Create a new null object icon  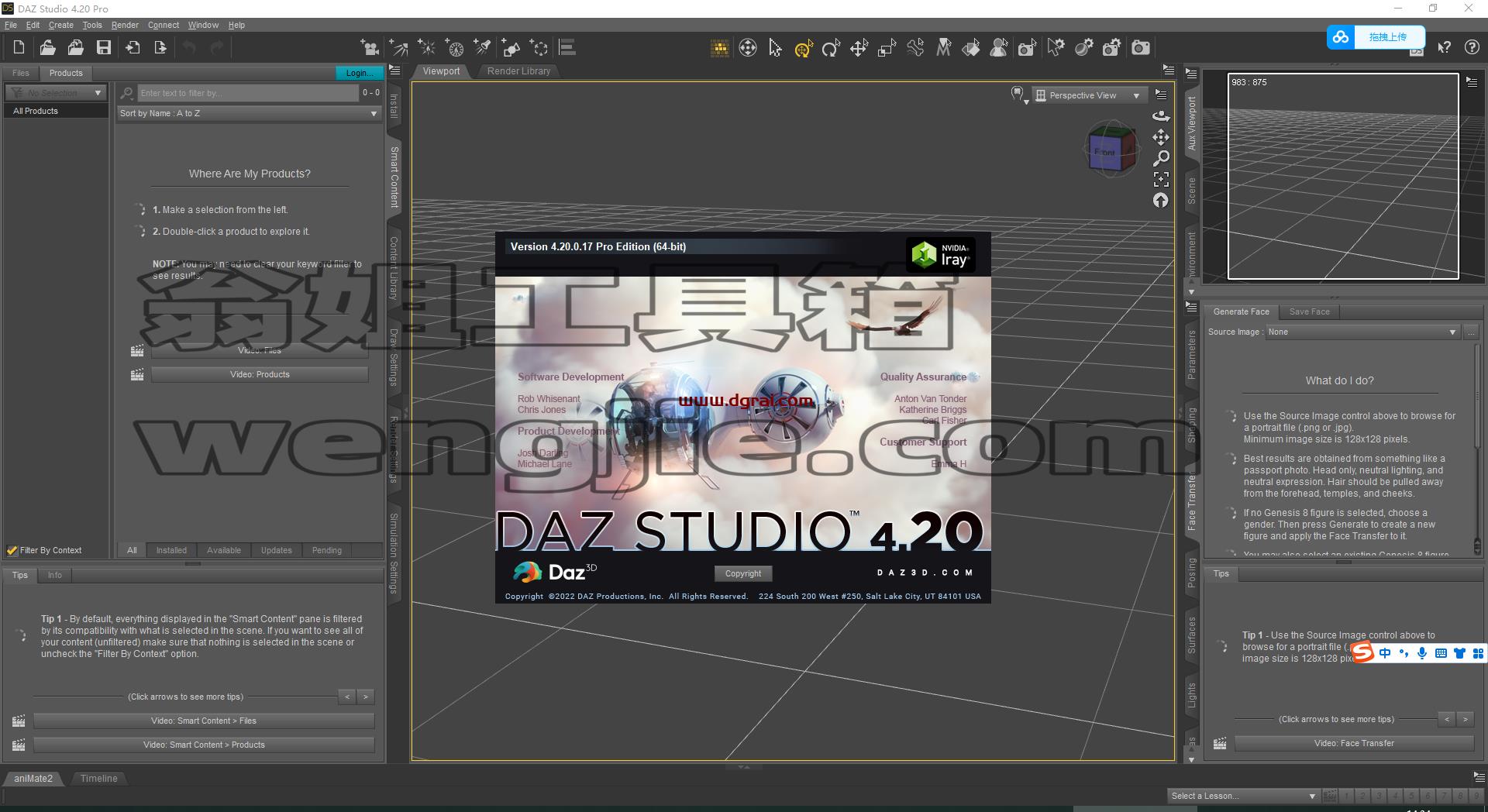click(x=539, y=48)
